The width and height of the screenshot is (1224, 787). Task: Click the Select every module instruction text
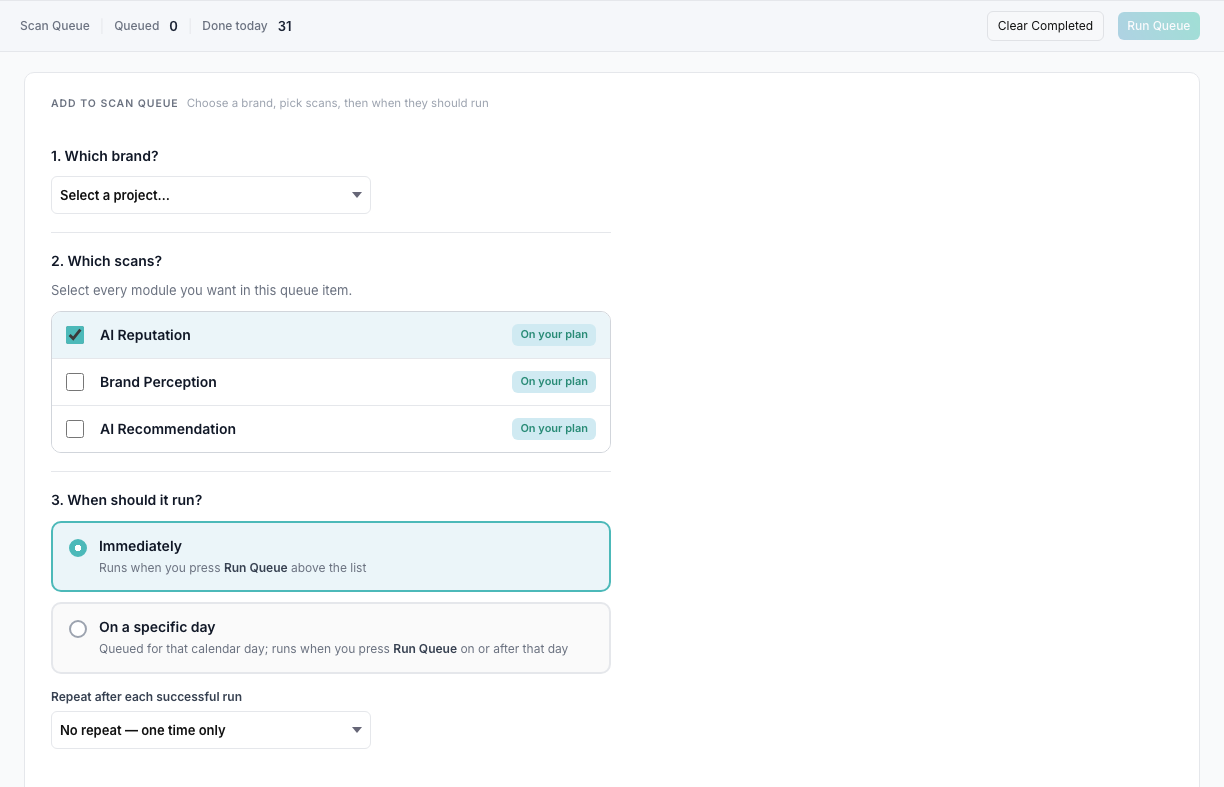pyautogui.click(x=201, y=291)
